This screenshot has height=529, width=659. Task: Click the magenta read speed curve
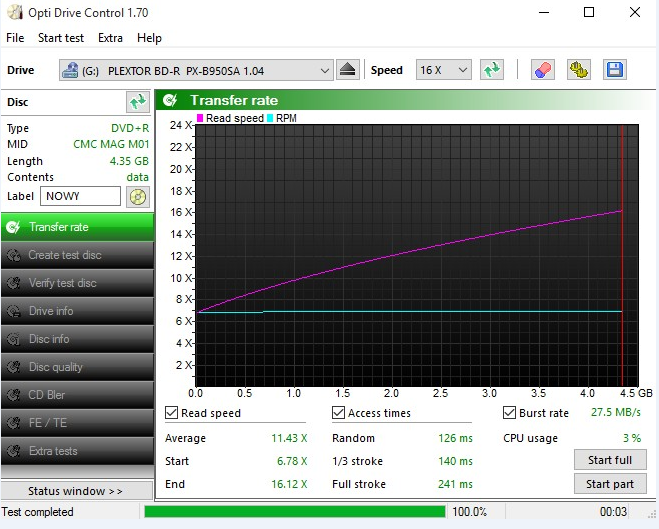point(410,252)
